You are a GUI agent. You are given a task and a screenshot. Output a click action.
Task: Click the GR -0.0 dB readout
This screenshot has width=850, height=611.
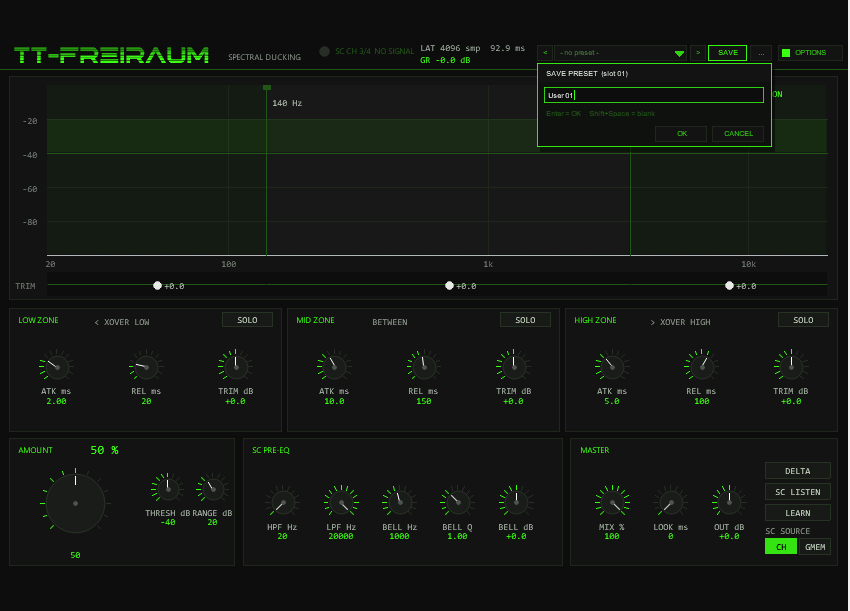coord(445,60)
